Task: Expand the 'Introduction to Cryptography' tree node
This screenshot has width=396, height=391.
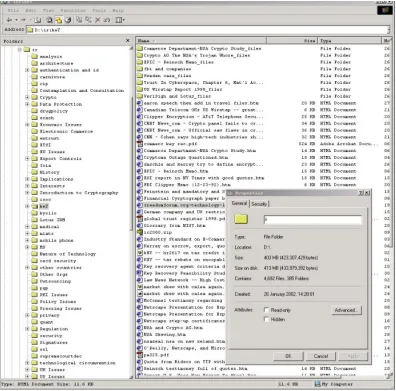Action: [27, 192]
